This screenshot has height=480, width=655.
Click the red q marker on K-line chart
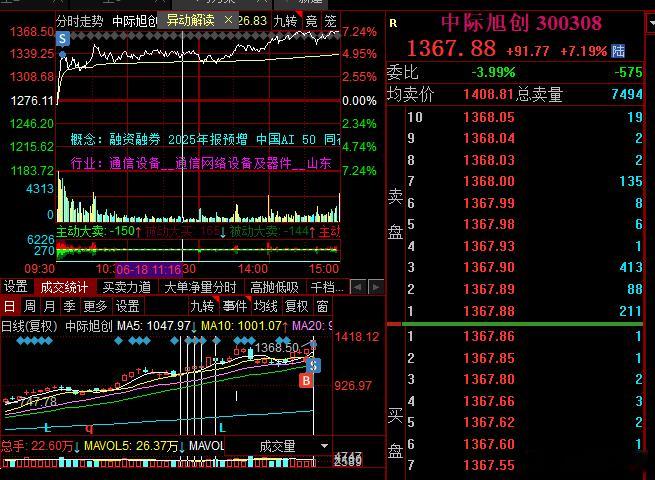(89, 429)
